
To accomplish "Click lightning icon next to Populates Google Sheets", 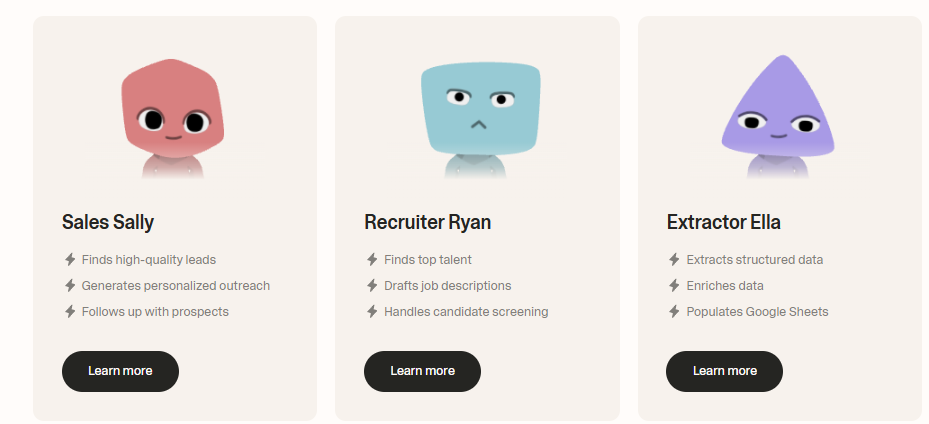I will tap(674, 312).
